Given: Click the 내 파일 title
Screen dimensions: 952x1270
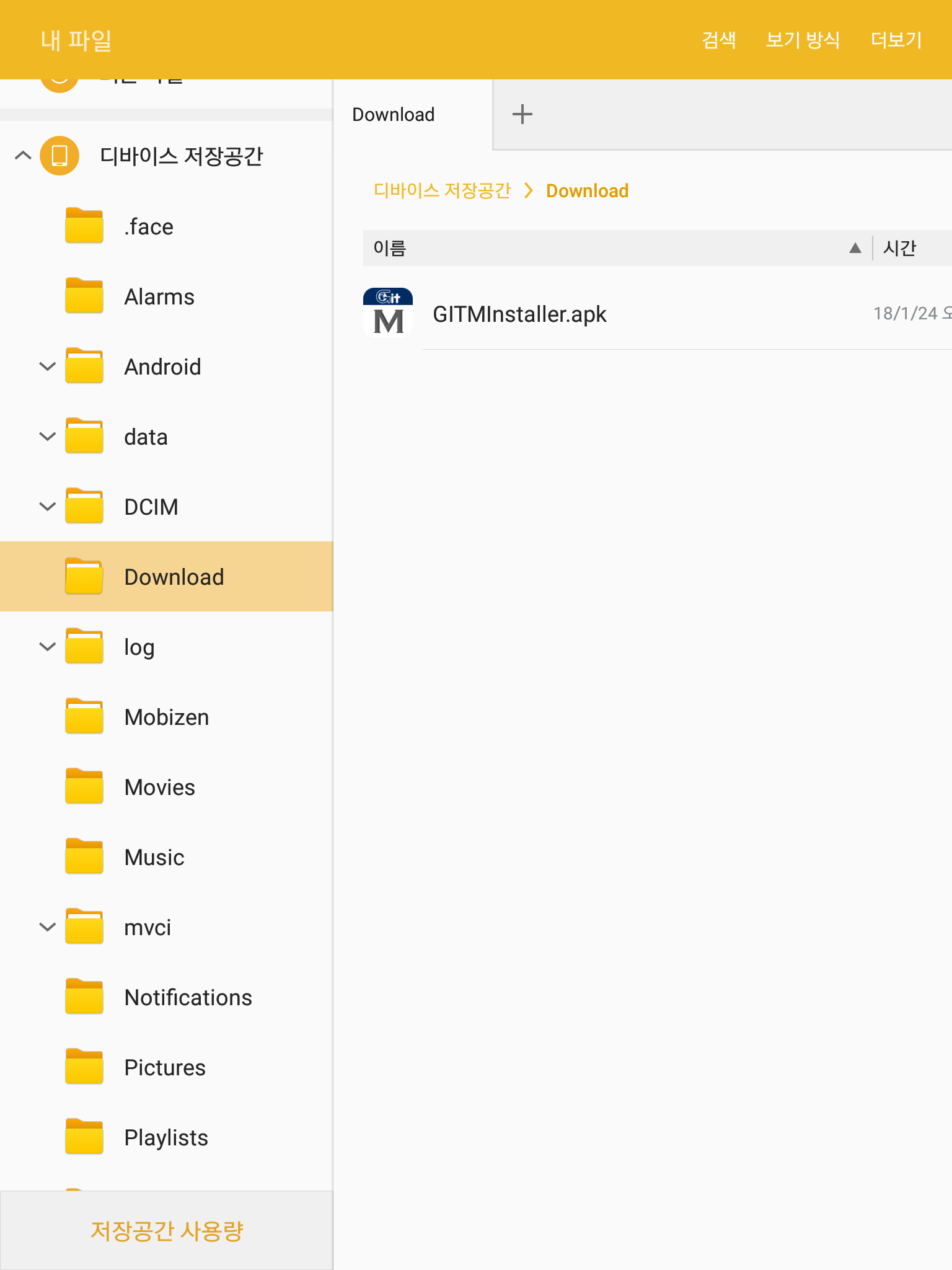Looking at the screenshot, I should pyautogui.click(x=76, y=40).
